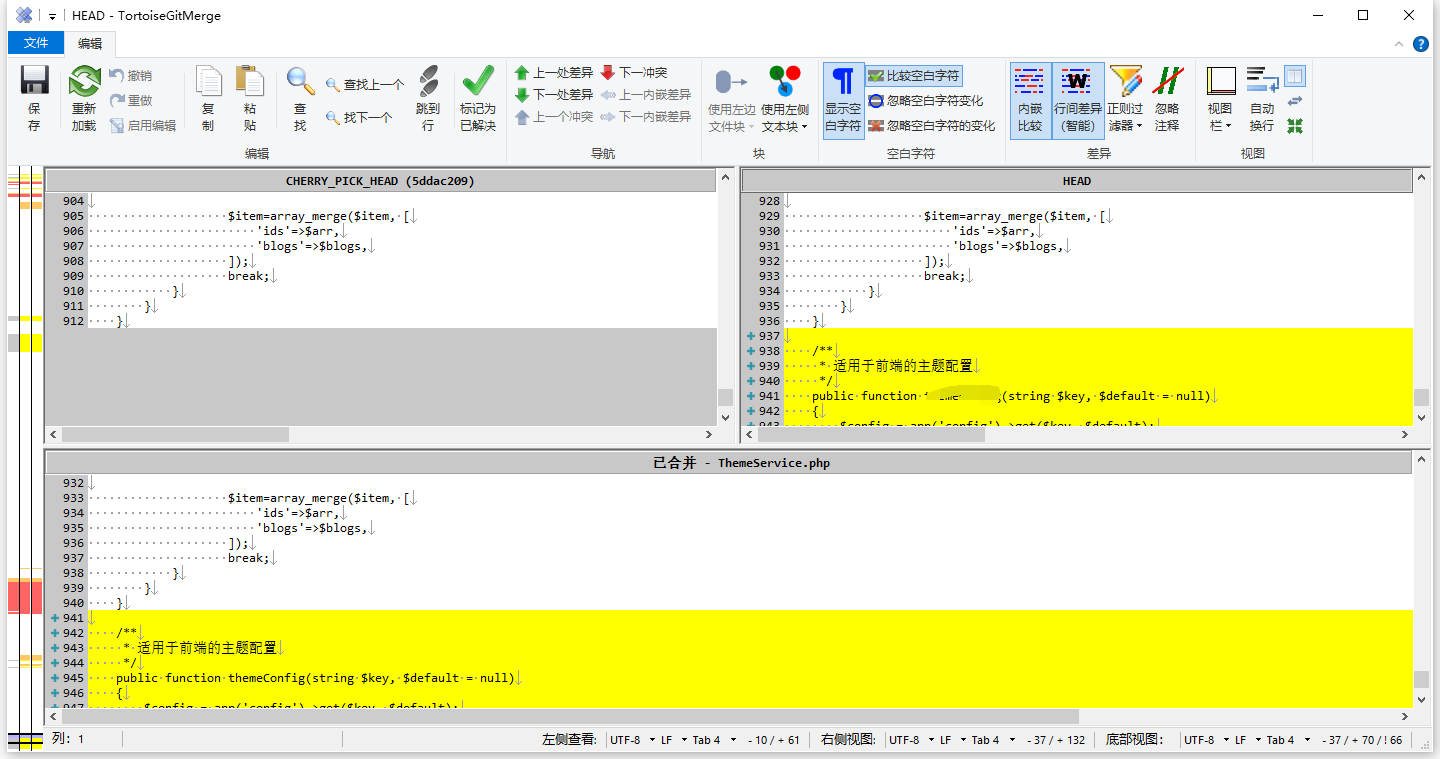Click the red conflict marker in locator bar
The height and width of the screenshot is (759, 1440).
click(24, 597)
